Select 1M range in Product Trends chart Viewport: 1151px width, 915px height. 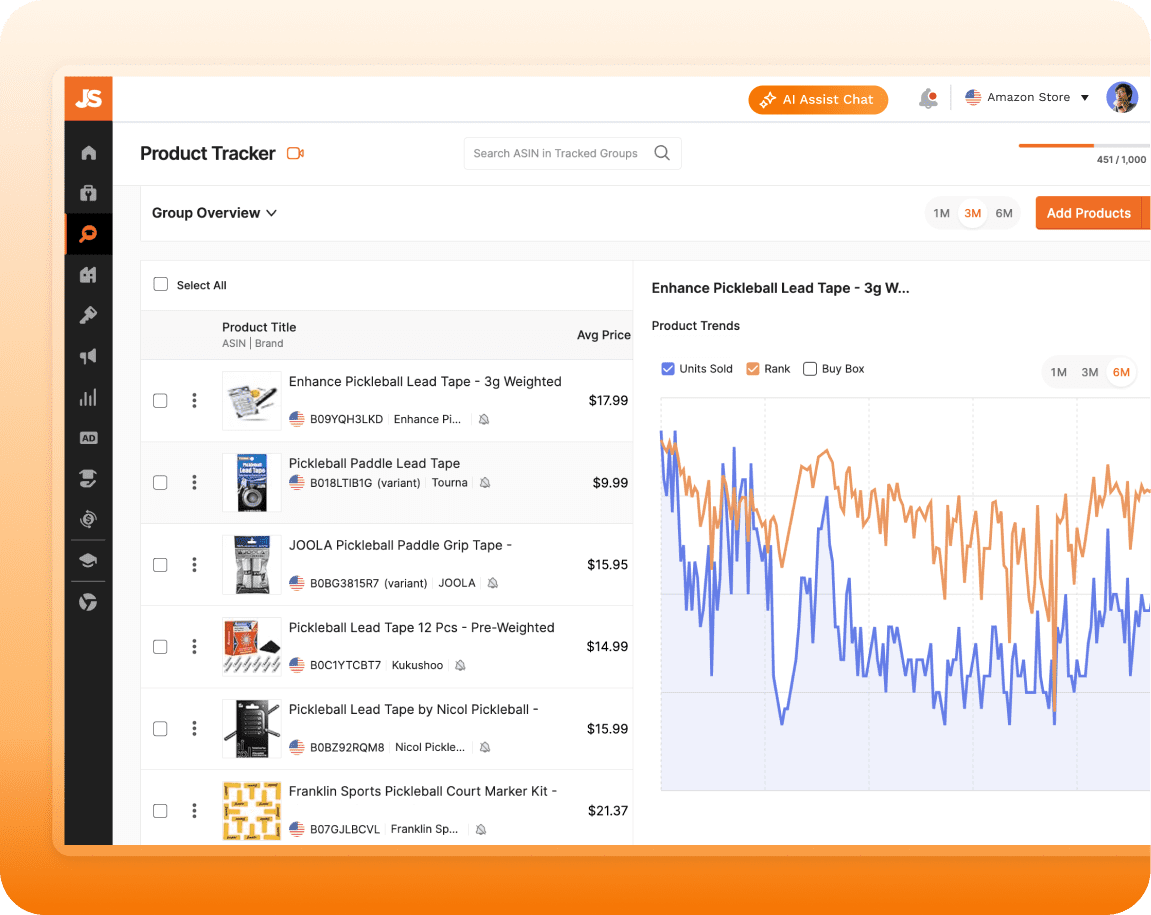[1059, 372]
